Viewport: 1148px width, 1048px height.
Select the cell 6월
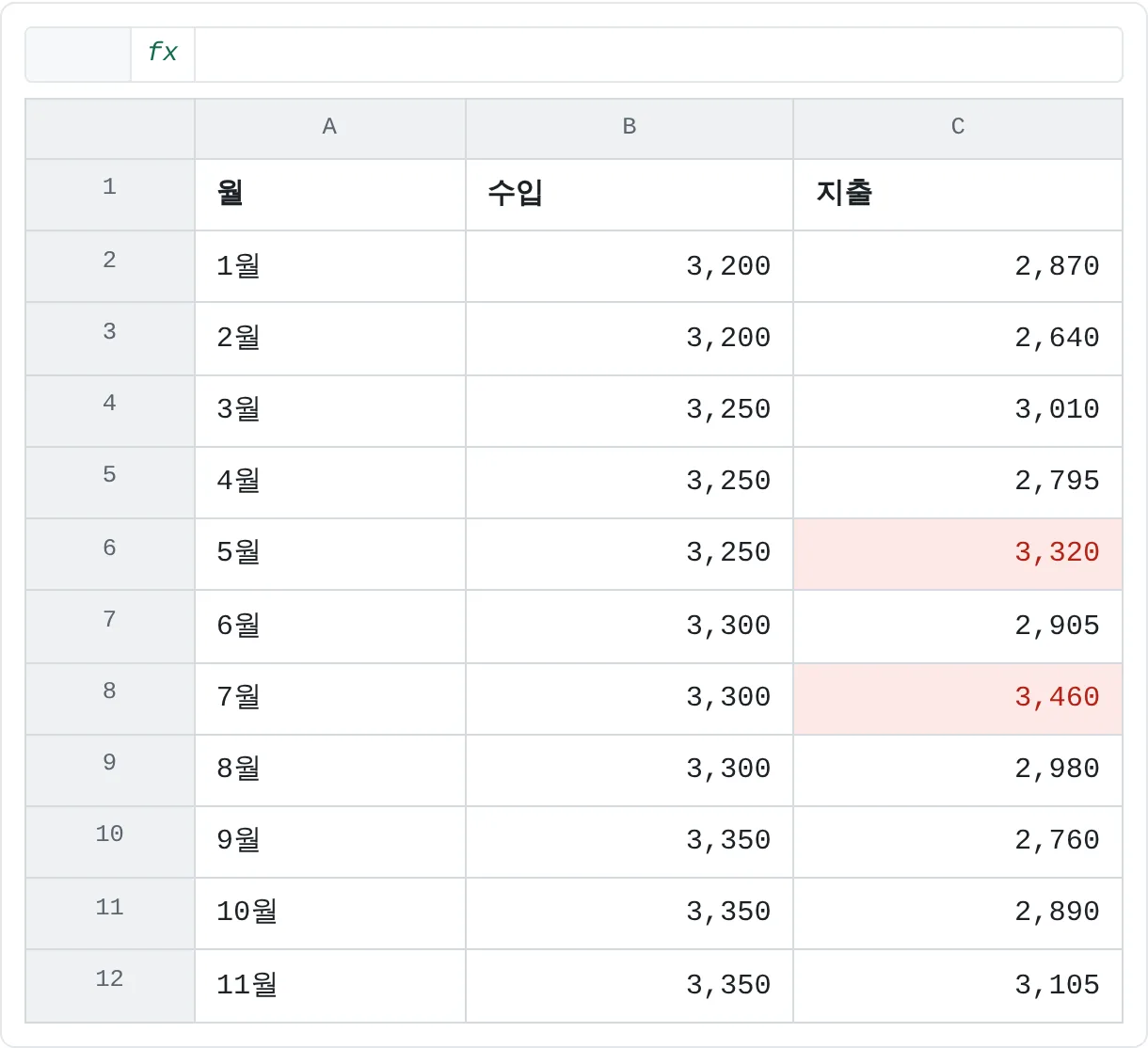(x=330, y=627)
